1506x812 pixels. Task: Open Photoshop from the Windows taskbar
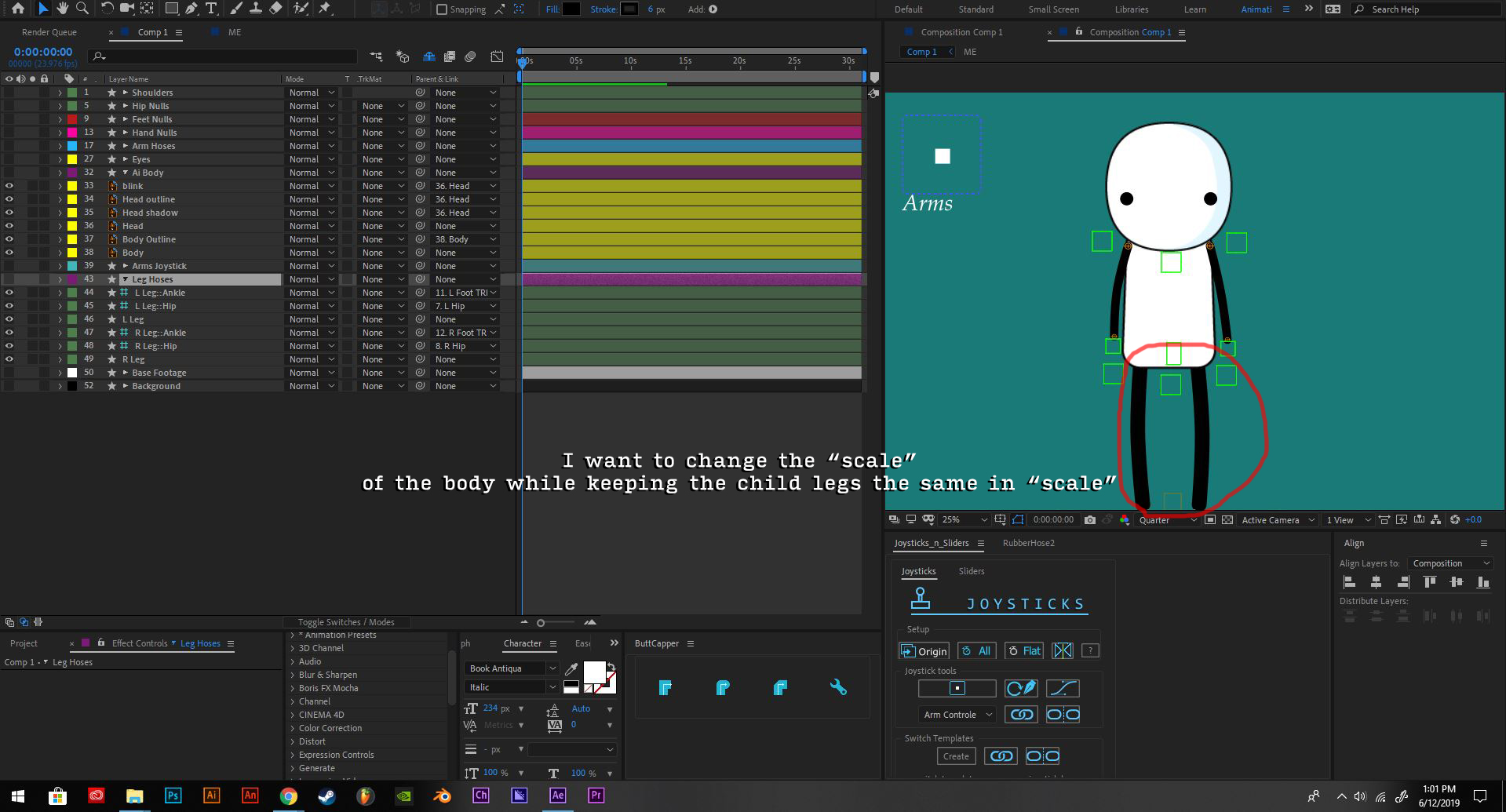tap(173, 795)
